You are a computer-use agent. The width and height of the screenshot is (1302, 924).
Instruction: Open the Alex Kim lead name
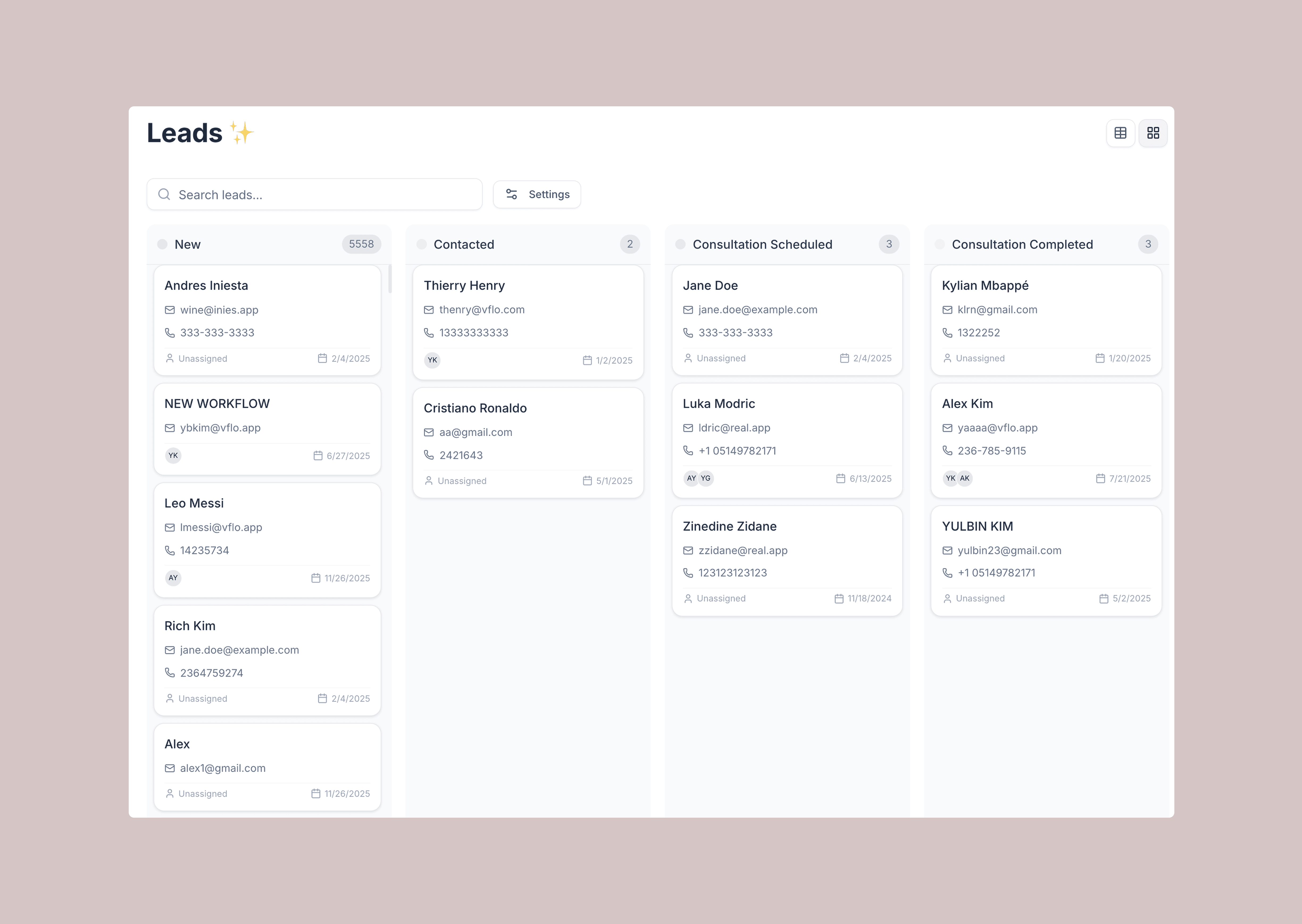[x=967, y=404]
